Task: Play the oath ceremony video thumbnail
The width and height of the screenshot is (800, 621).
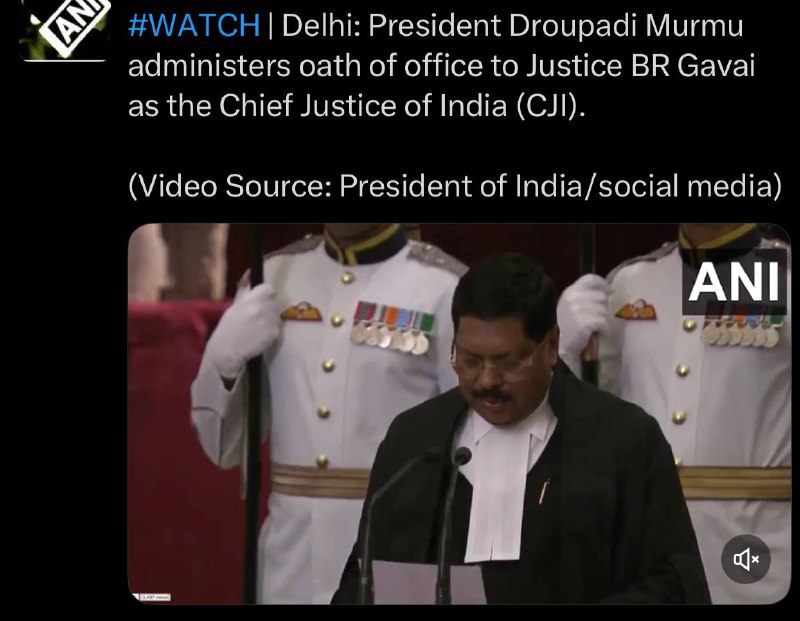Action: point(459,414)
